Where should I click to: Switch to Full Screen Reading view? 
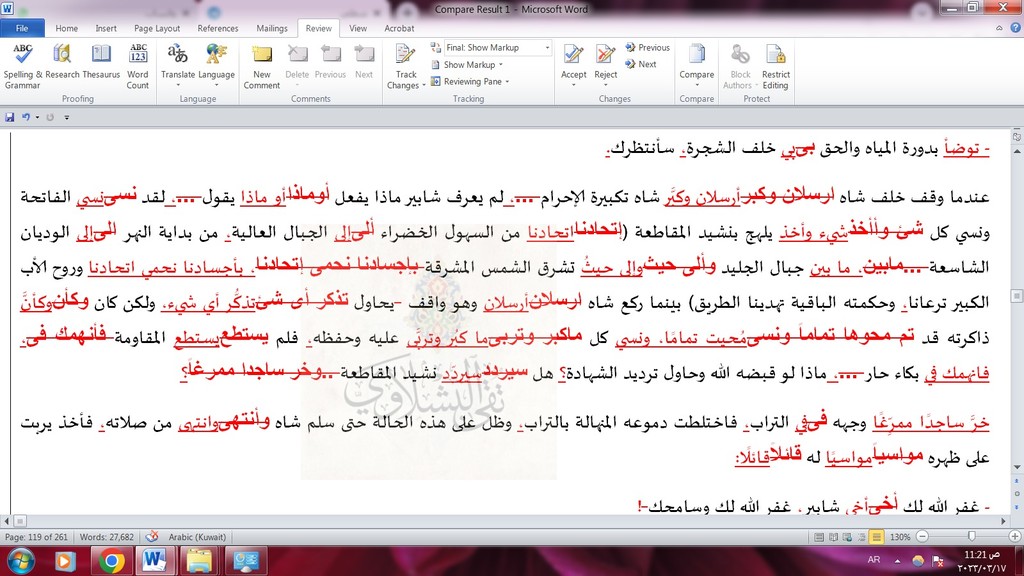pos(833,537)
